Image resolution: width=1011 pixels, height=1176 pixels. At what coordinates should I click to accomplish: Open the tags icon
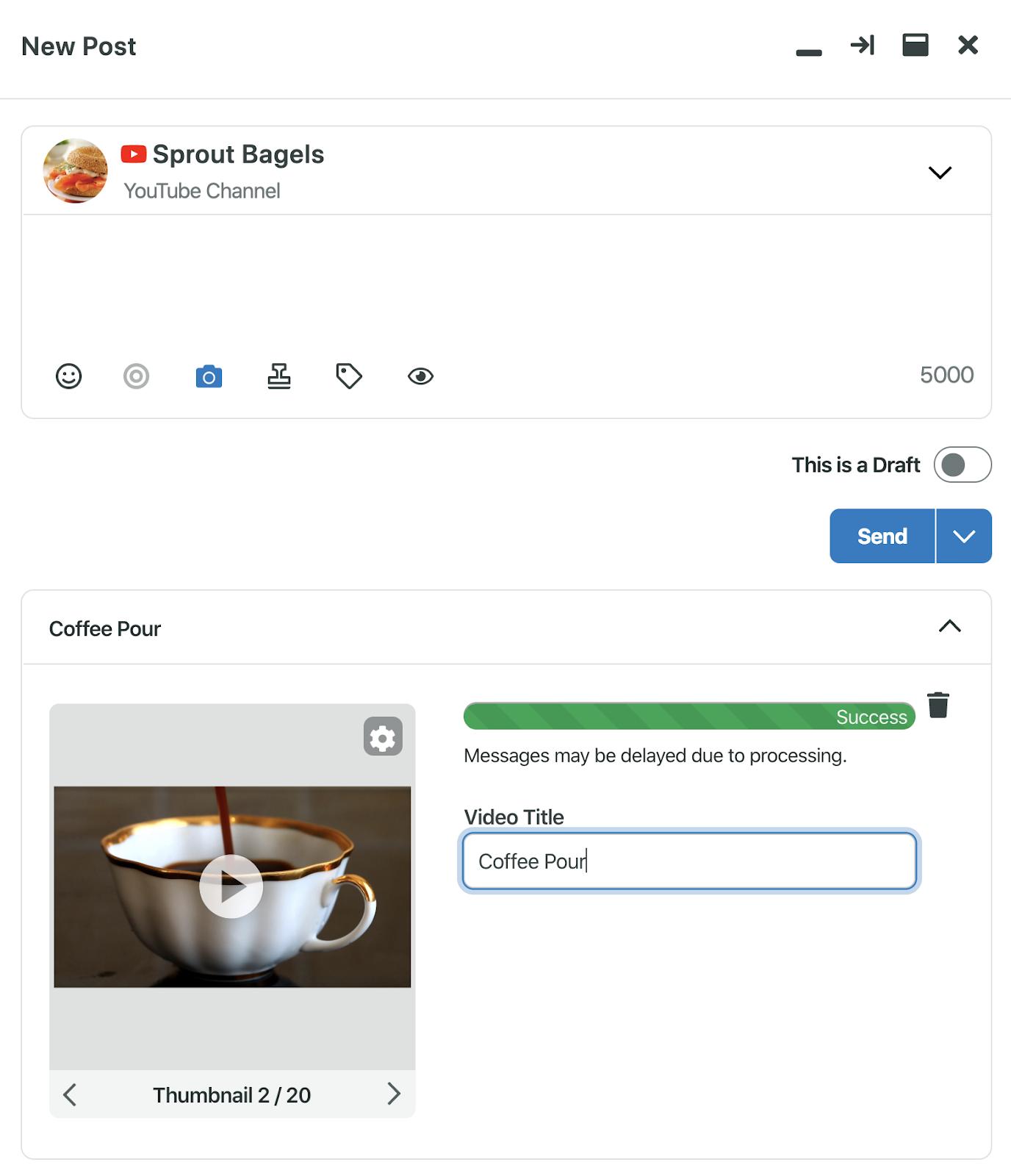point(349,376)
